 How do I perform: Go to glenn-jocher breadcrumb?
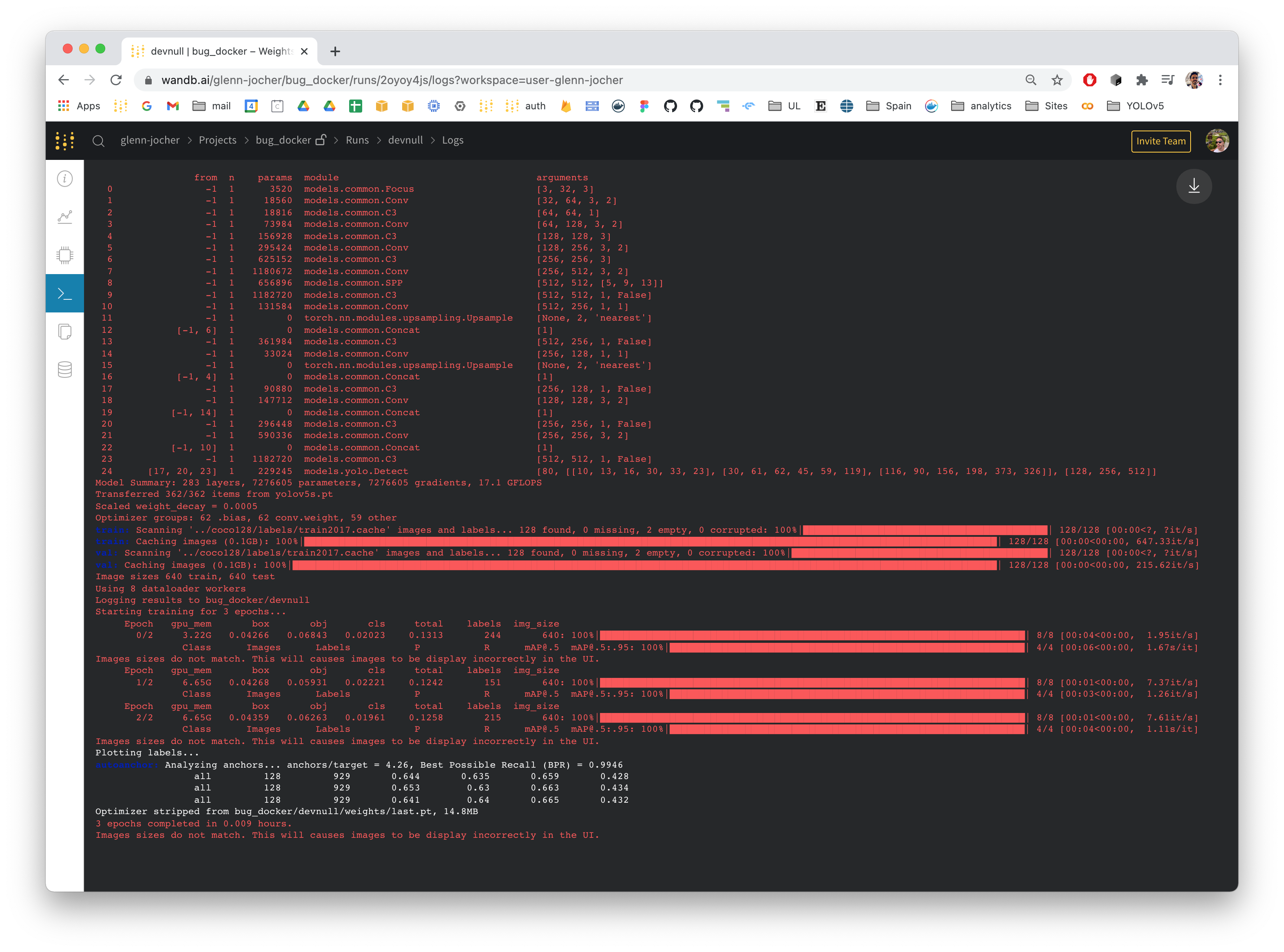point(150,140)
